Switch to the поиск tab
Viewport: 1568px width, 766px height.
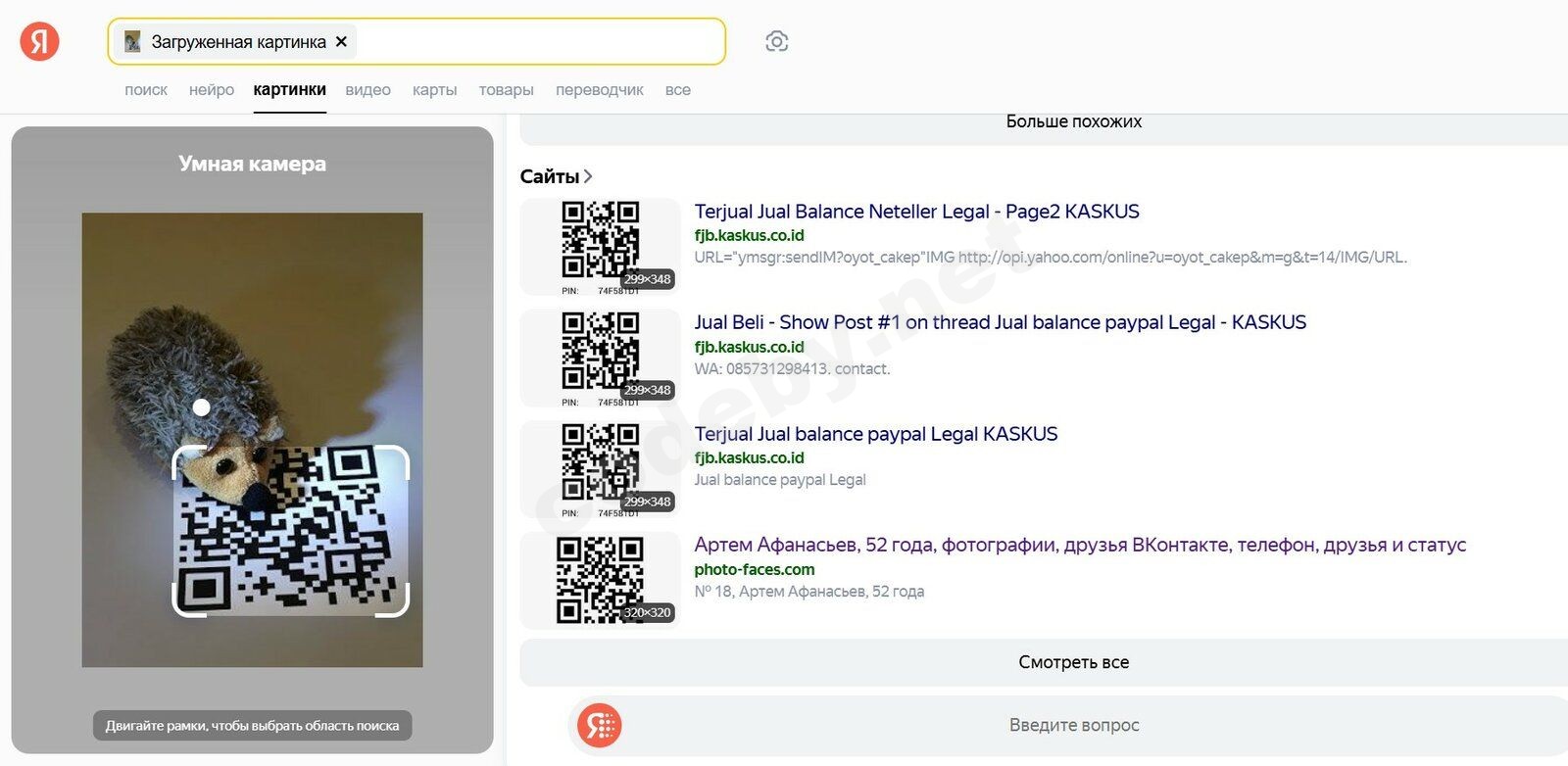[146, 90]
